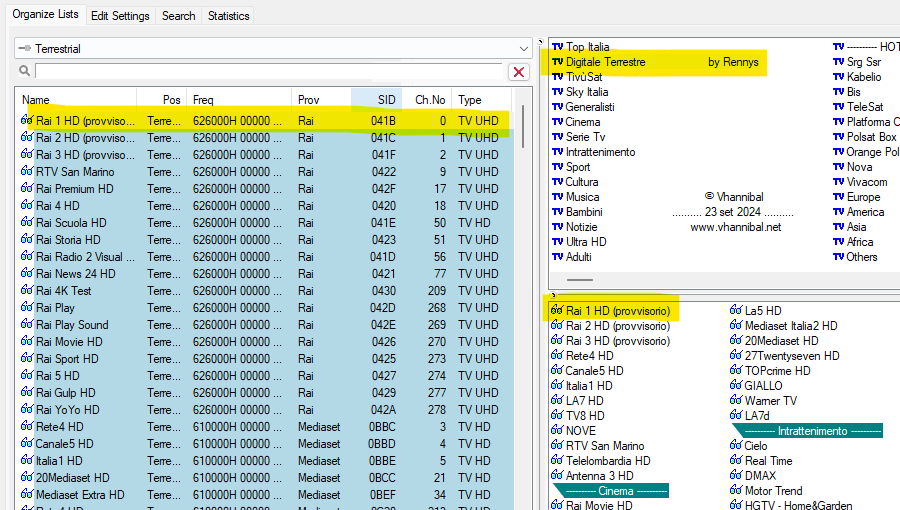This screenshot has width=900, height=510.
Task: Select Polsat Box bouquet
Action: point(871,137)
